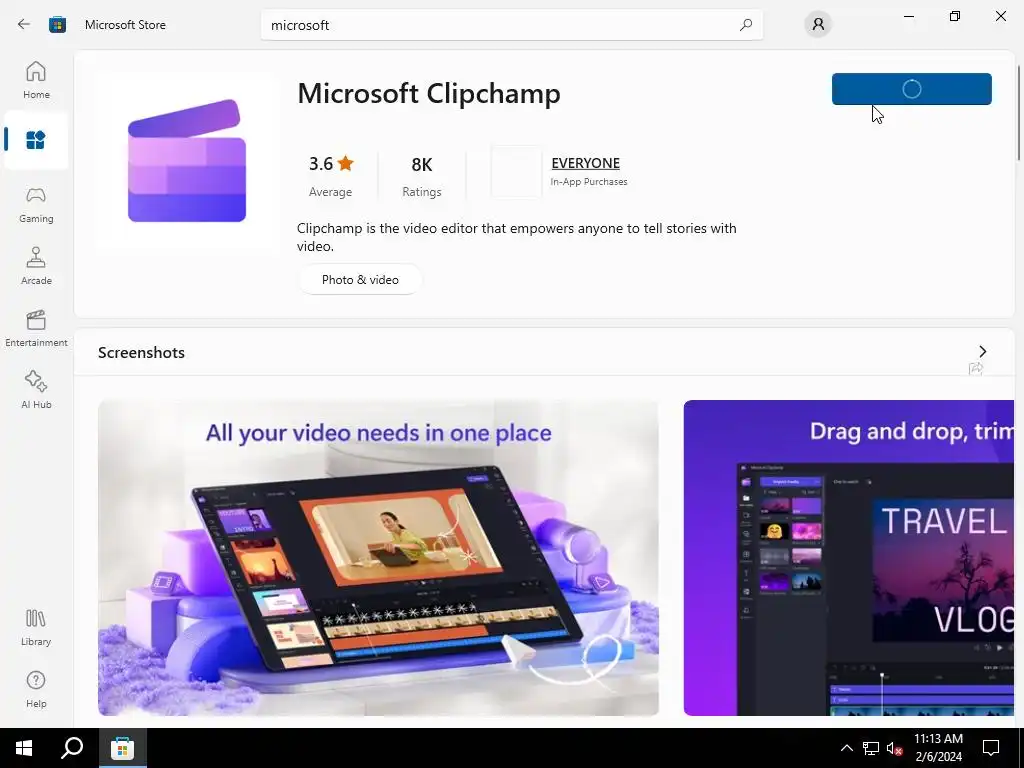Click the network icon in system tray

click(x=870, y=748)
